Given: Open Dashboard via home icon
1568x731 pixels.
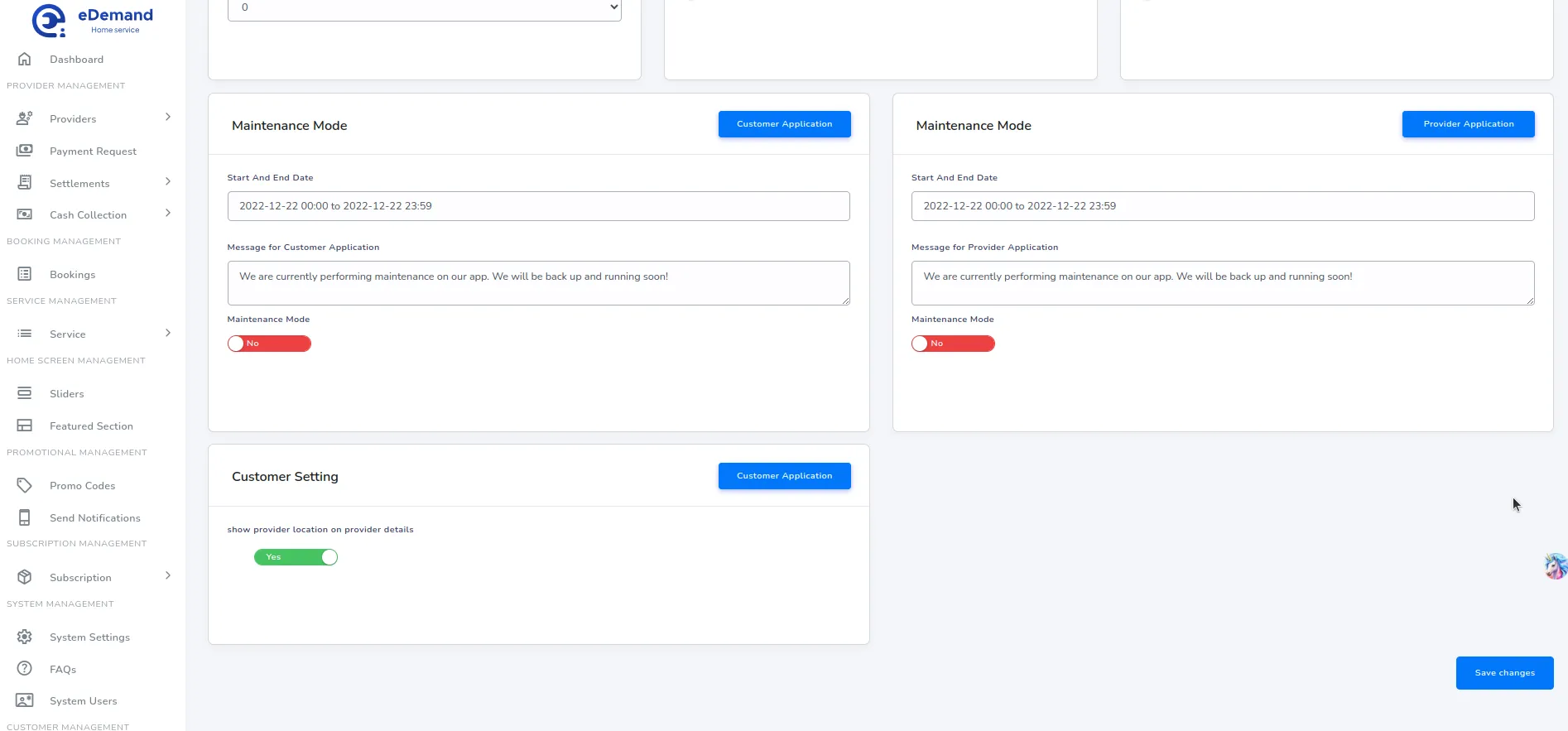Looking at the screenshot, I should coord(25,60).
